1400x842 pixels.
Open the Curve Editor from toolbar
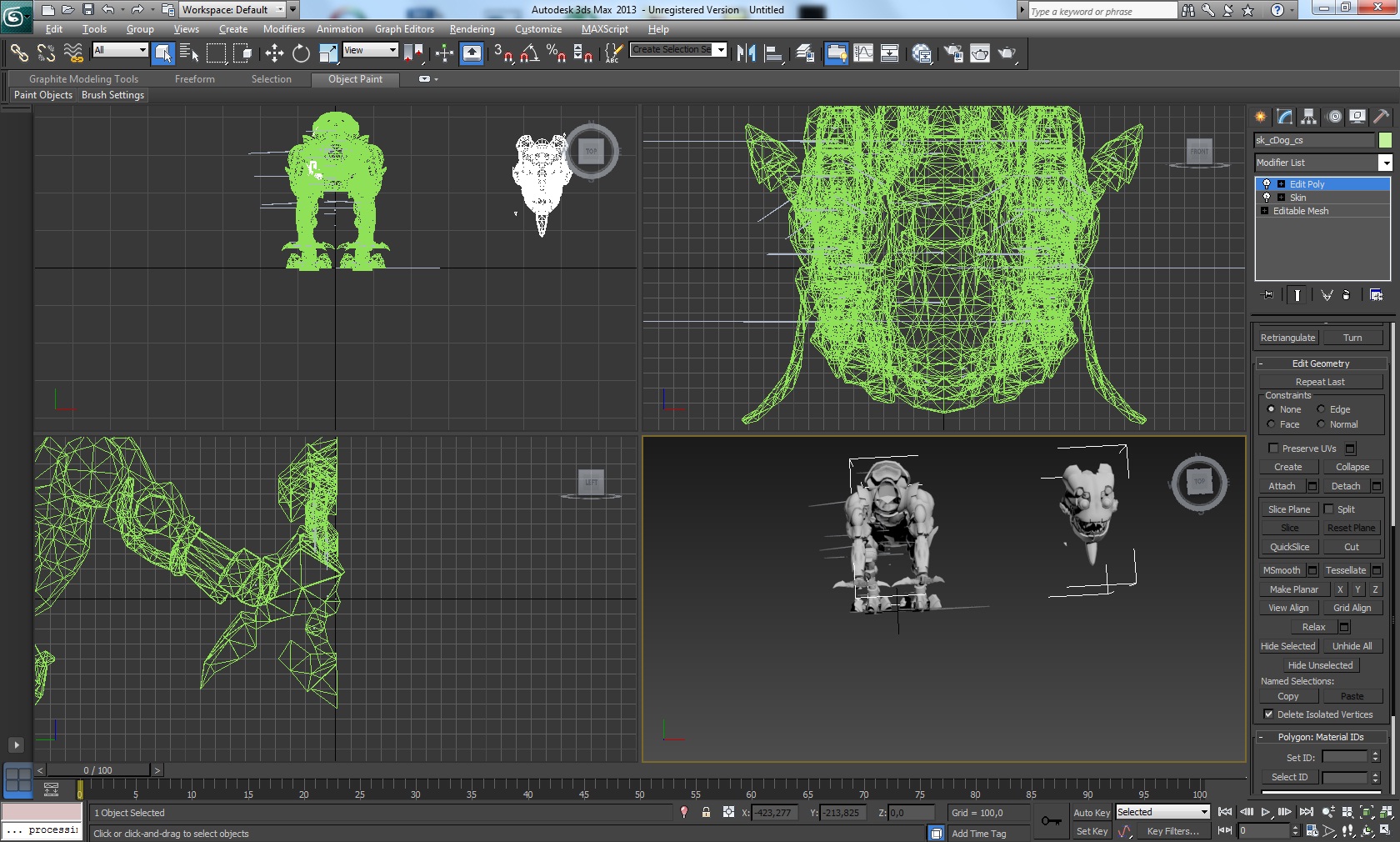pyautogui.click(x=863, y=53)
